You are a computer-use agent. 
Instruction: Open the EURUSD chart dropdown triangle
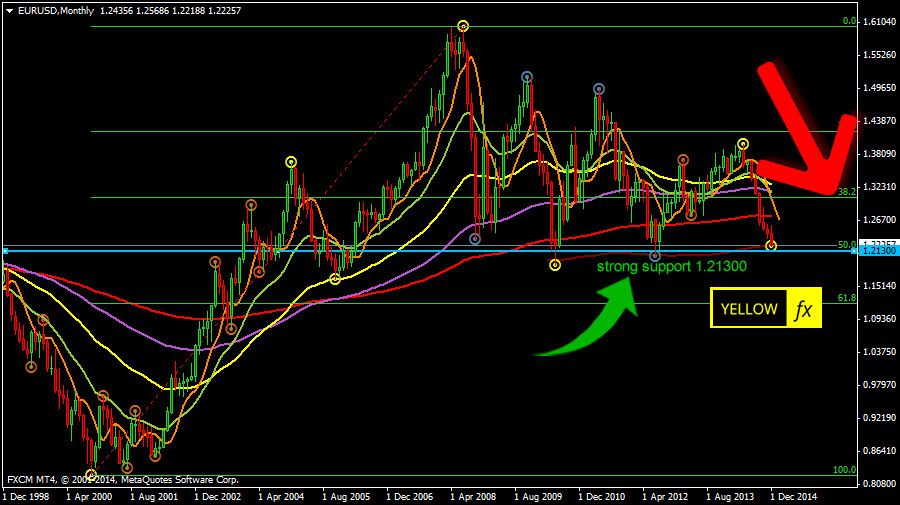(x=9, y=9)
